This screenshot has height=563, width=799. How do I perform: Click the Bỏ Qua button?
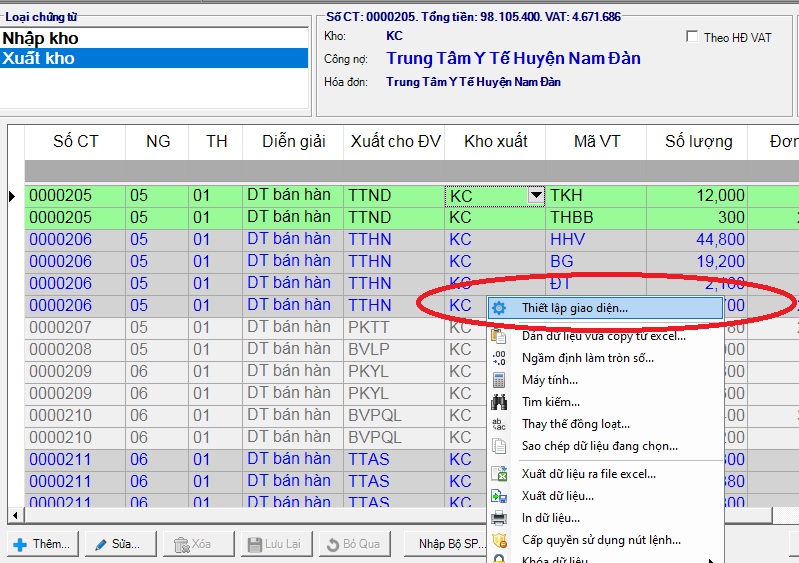point(355,544)
